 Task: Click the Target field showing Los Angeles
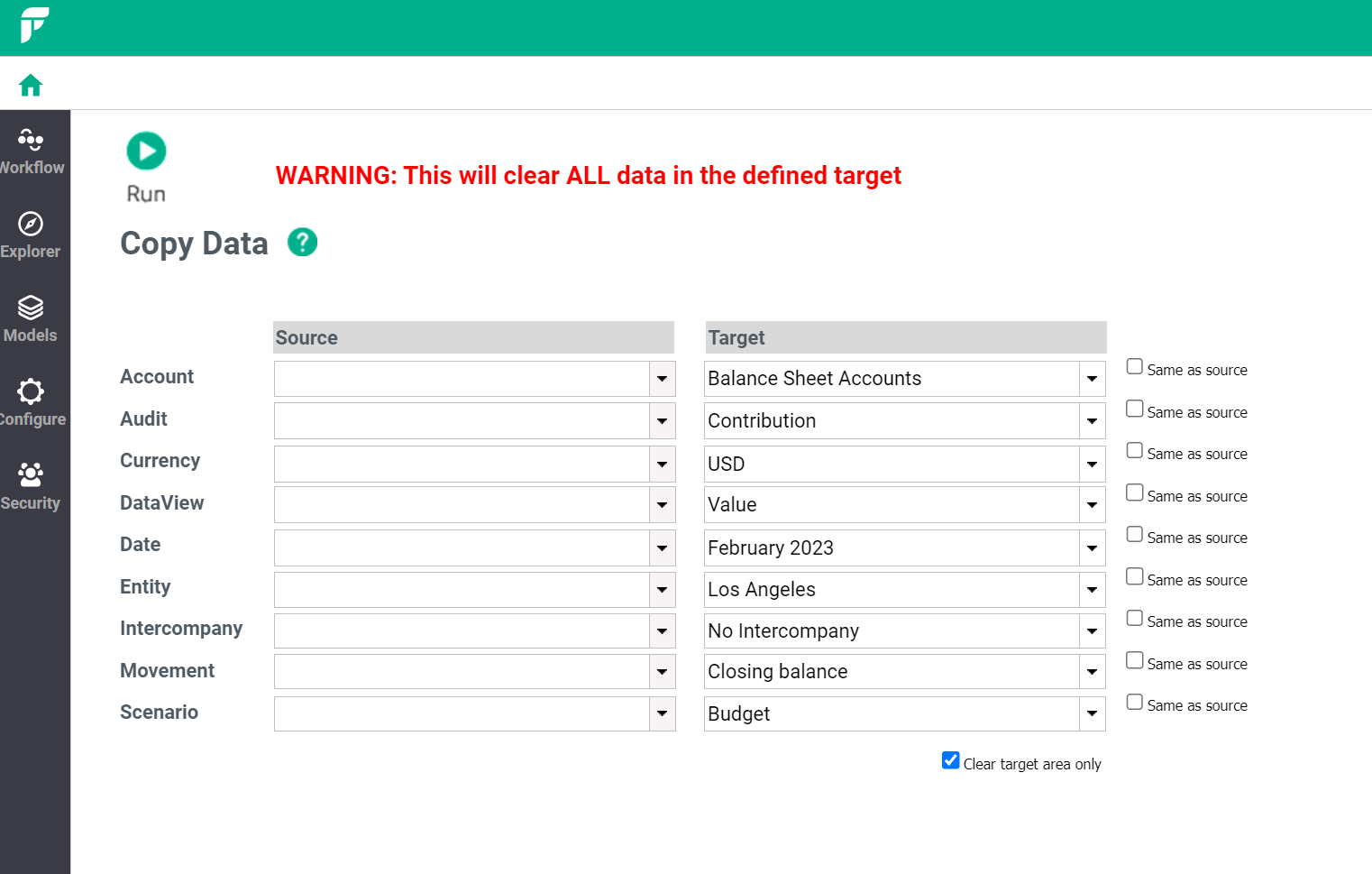pyautogui.click(x=892, y=590)
